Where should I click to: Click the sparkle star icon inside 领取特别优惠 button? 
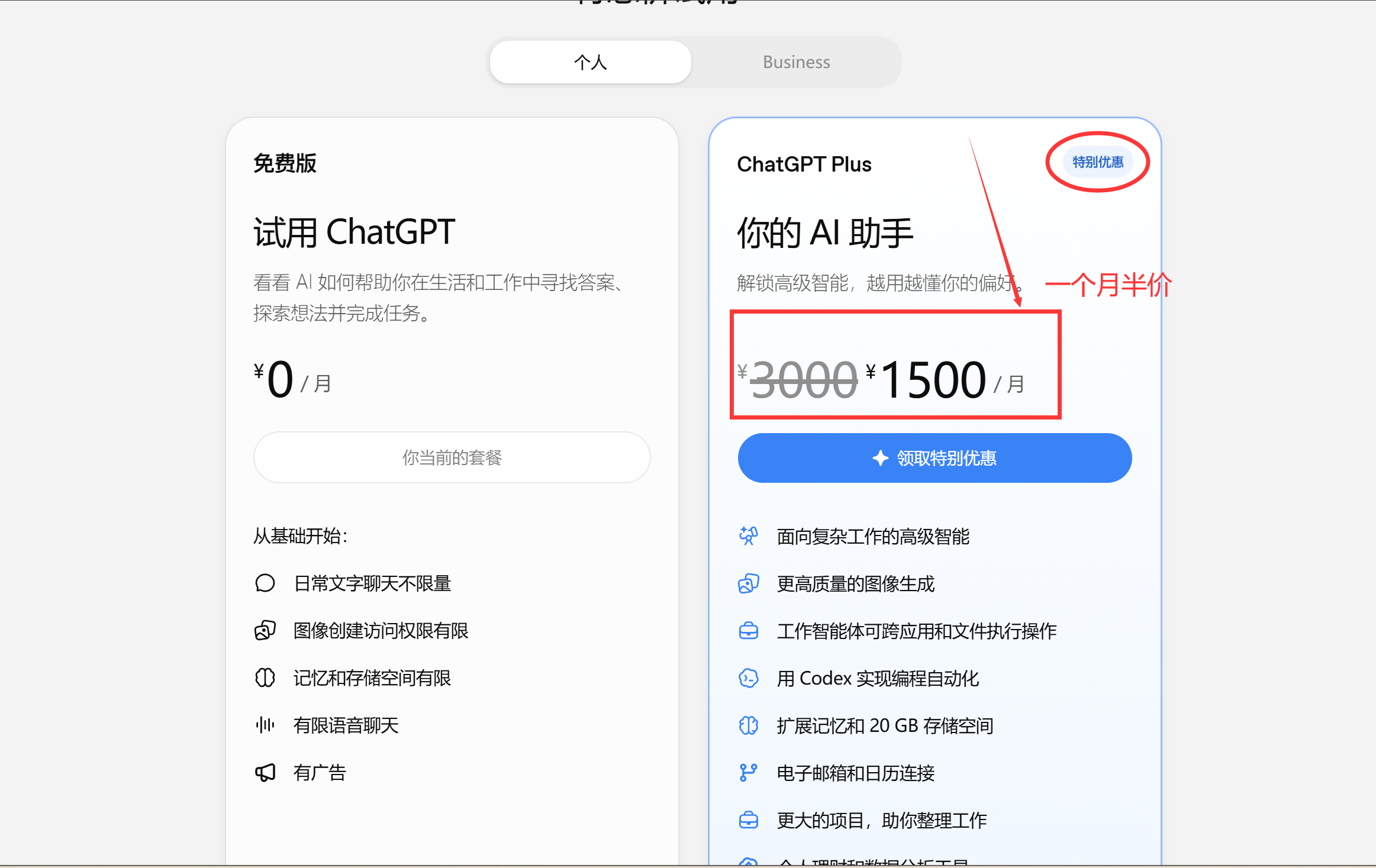coord(881,458)
